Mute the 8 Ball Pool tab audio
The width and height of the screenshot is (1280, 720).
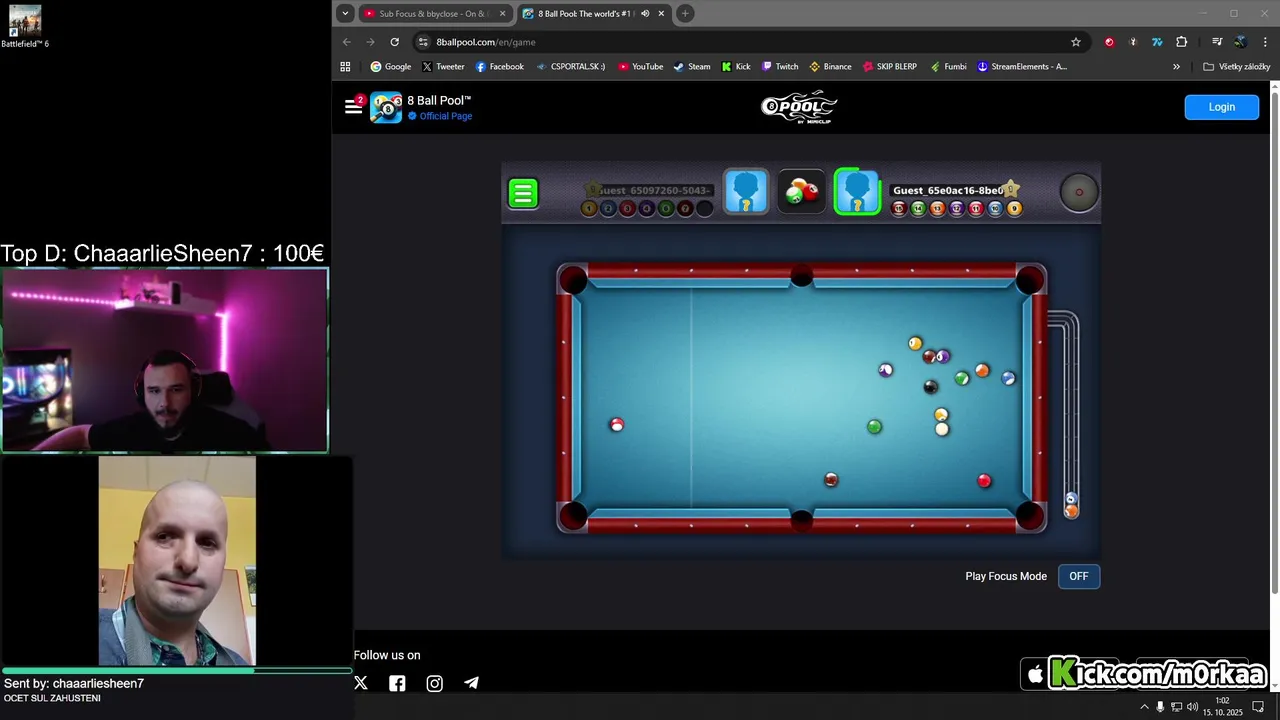pyautogui.click(x=645, y=14)
